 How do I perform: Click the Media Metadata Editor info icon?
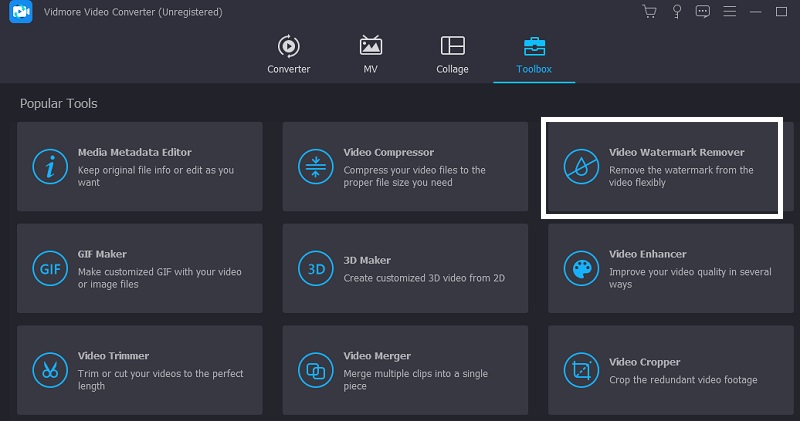click(x=49, y=167)
